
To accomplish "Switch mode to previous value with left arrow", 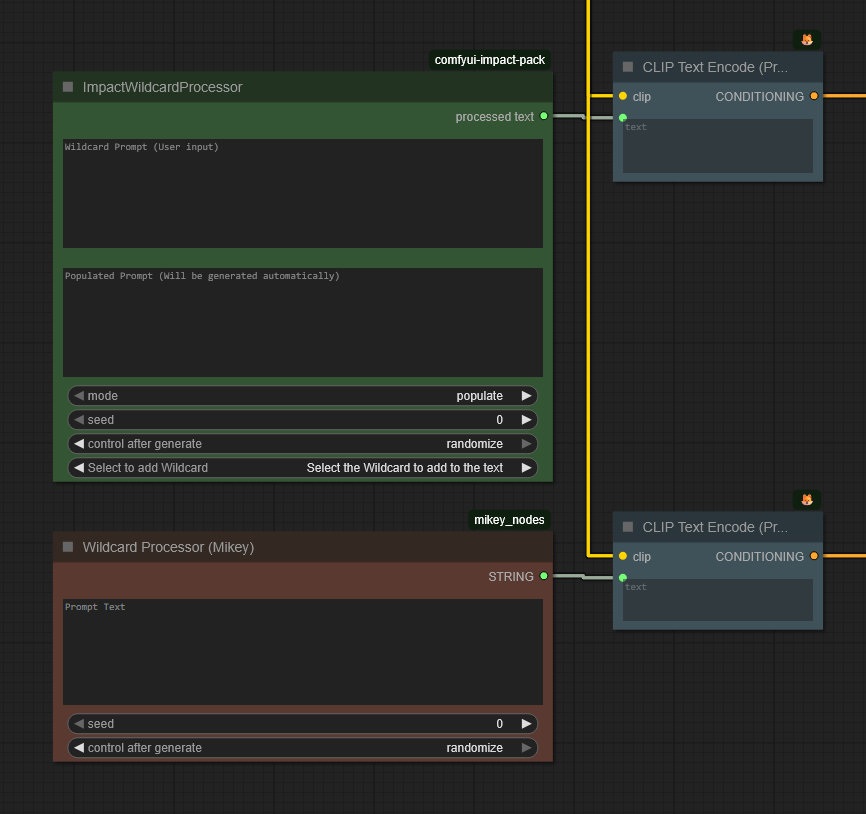I will pos(79,396).
